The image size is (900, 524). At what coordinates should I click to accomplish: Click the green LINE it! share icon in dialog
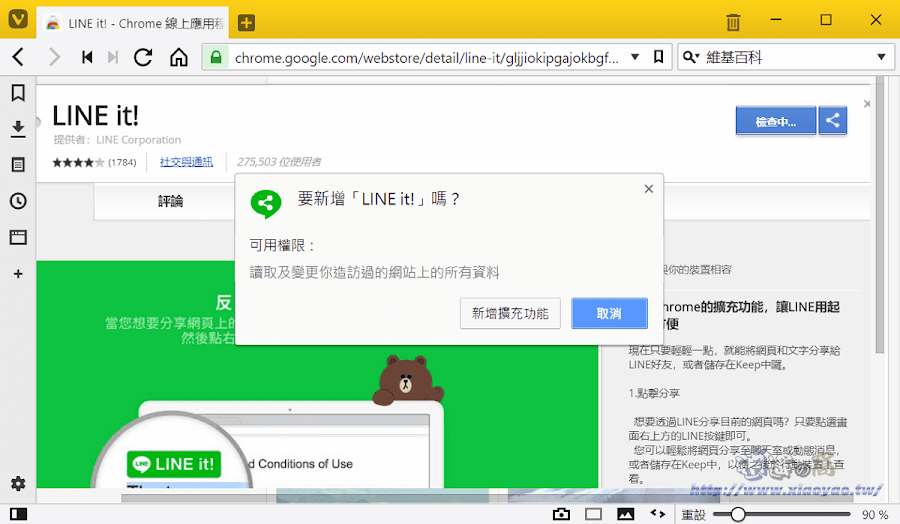coord(266,204)
